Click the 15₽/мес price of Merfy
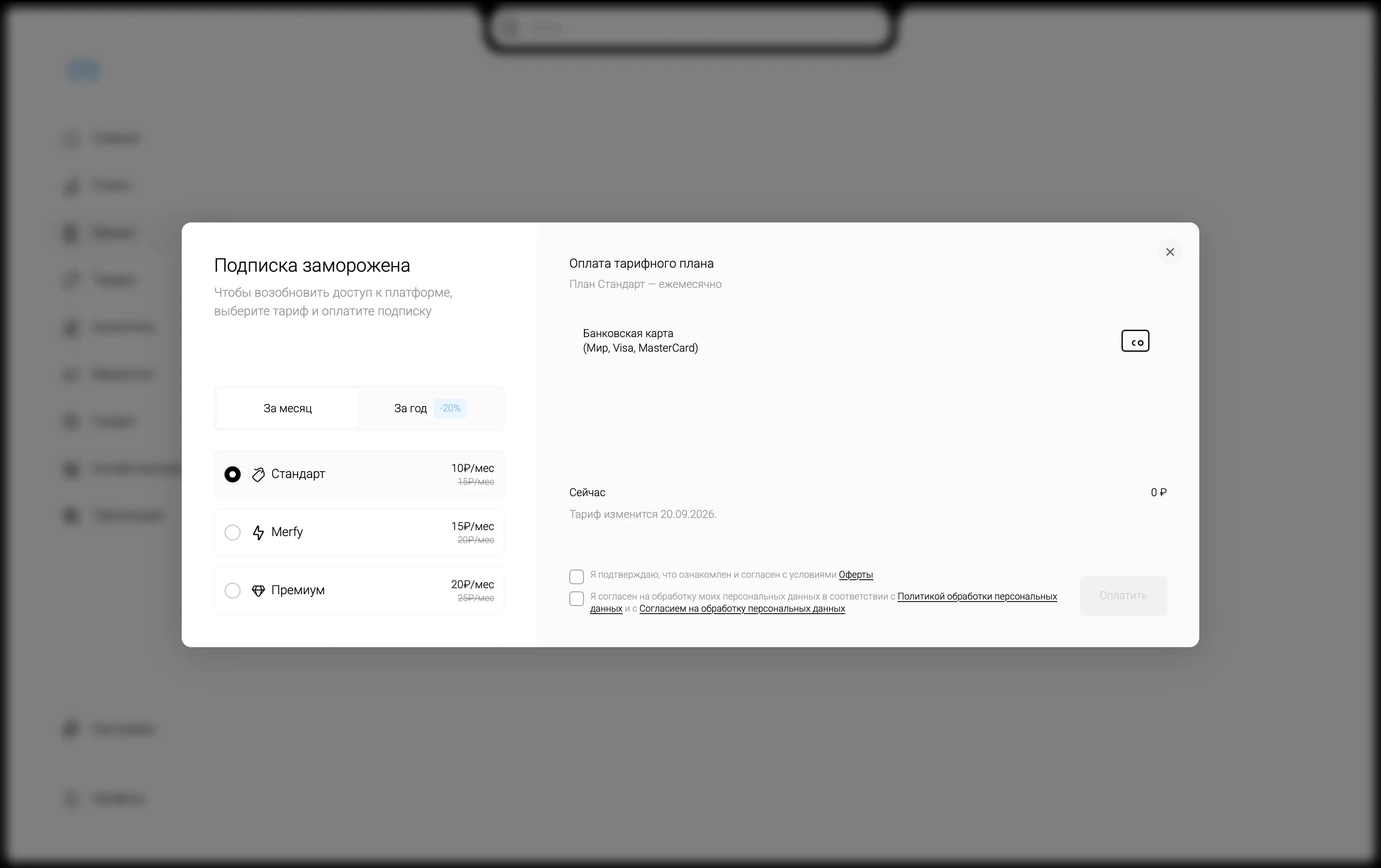This screenshot has width=1381, height=868. coord(472,526)
